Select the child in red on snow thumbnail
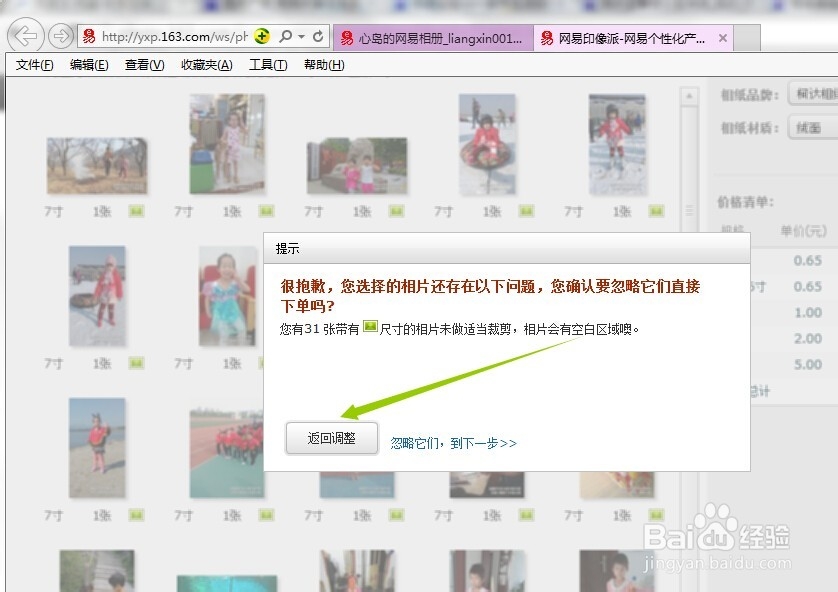 pyautogui.click(x=617, y=144)
